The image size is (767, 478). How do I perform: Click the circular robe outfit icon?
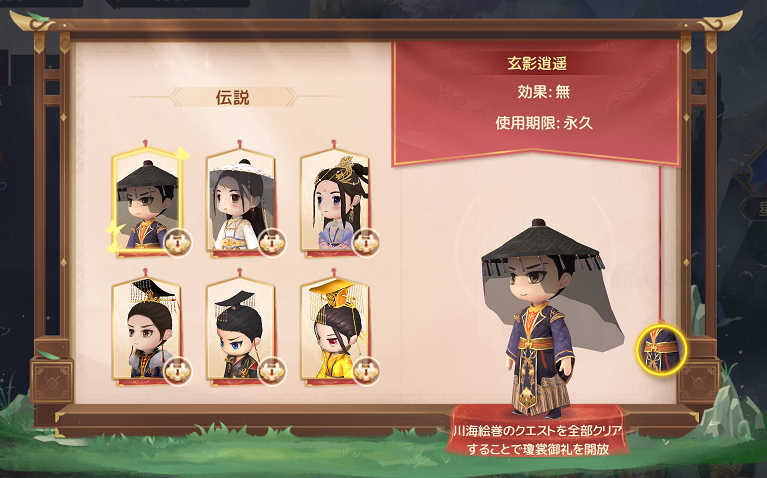tap(661, 350)
